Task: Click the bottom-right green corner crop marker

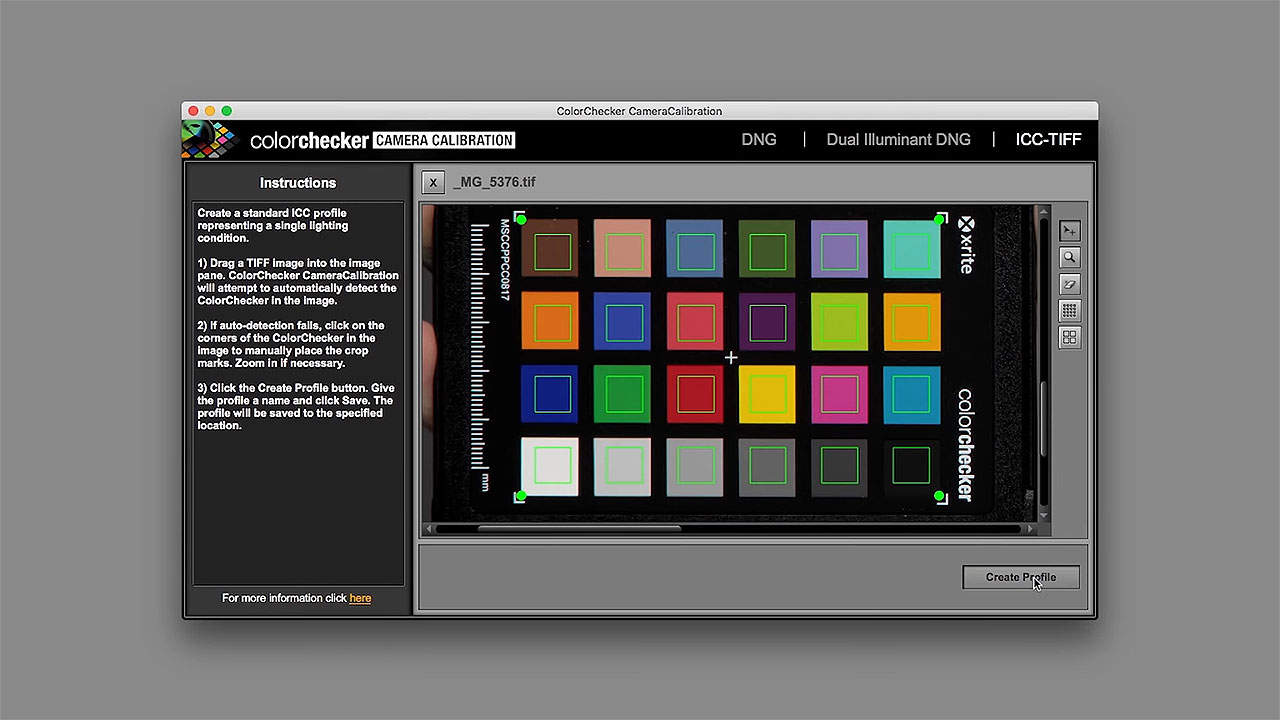Action: click(x=939, y=496)
